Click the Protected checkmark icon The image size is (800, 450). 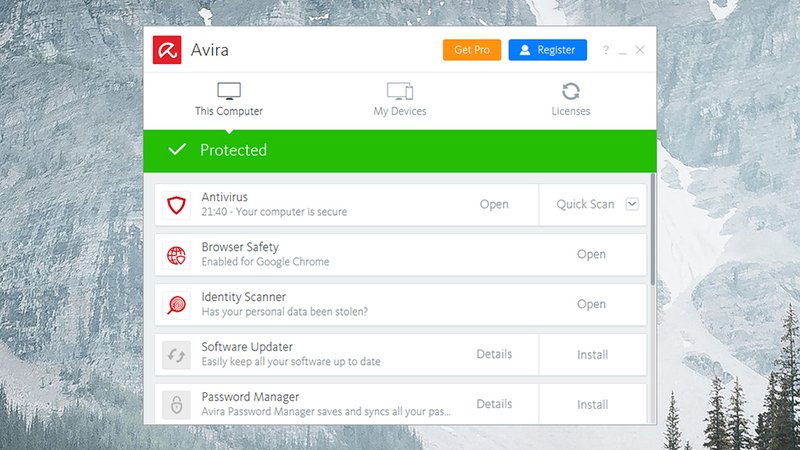(177, 149)
